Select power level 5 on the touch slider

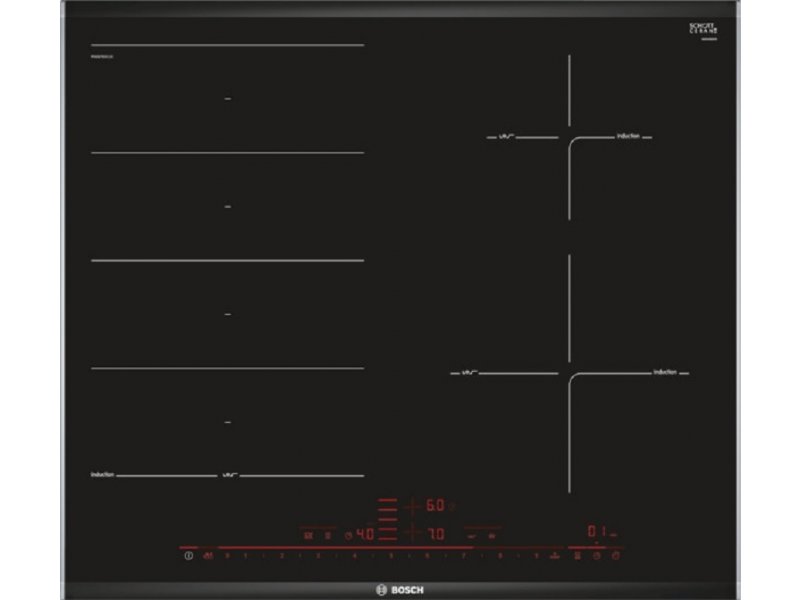click(x=391, y=556)
